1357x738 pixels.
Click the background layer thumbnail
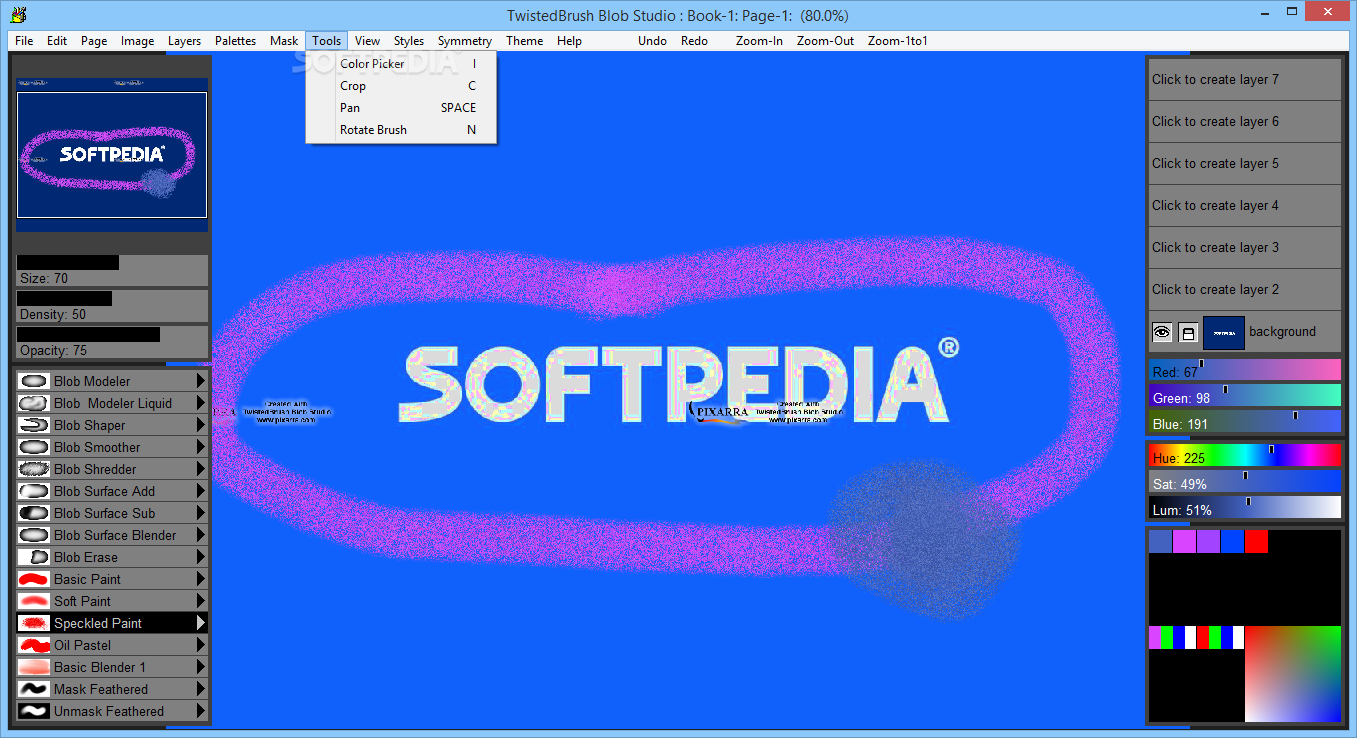coord(1223,332)
